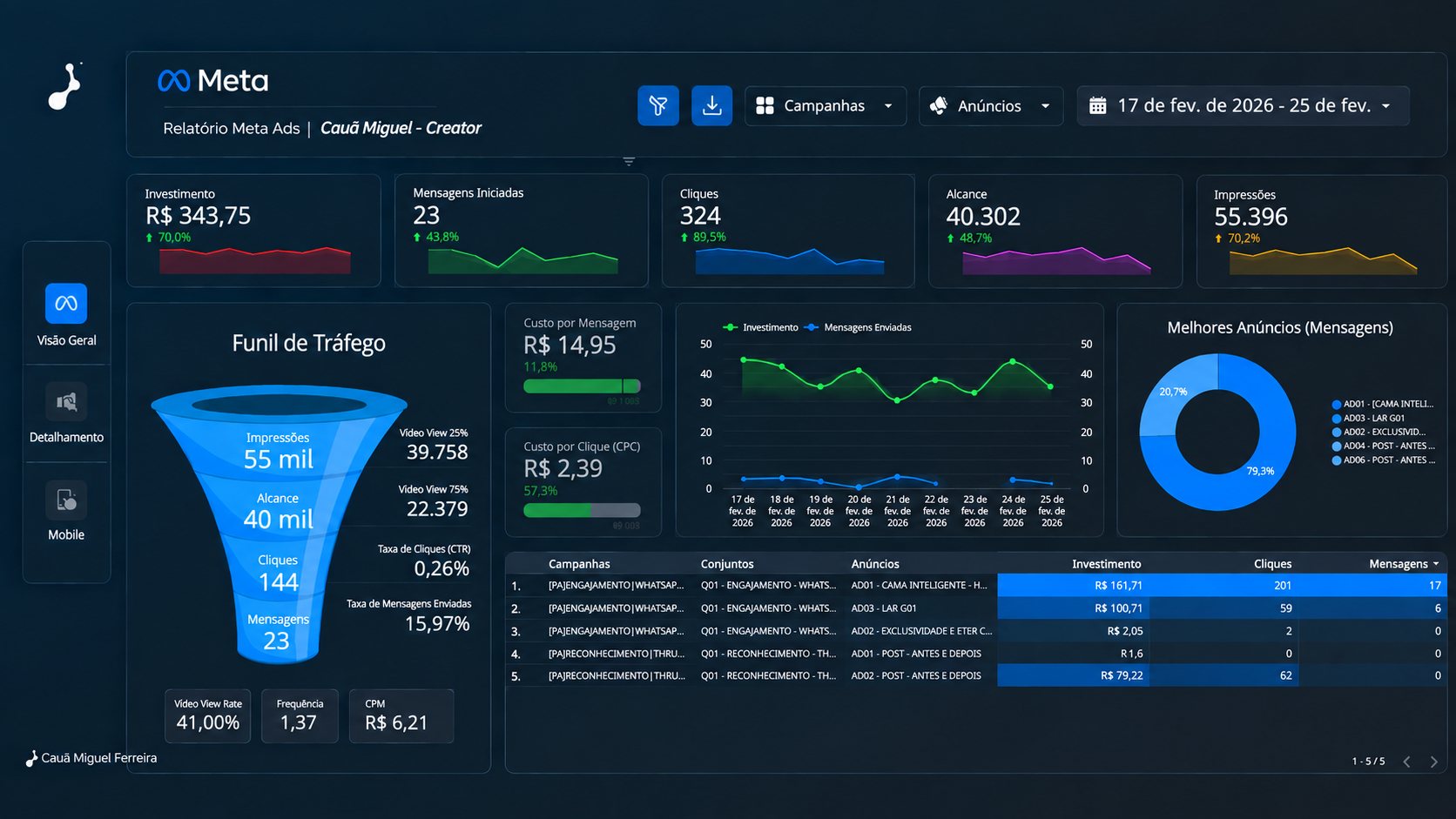Click the small filter icon below header
The height and width of the screenshot is (819, 1456).
(x=629, y=162)
